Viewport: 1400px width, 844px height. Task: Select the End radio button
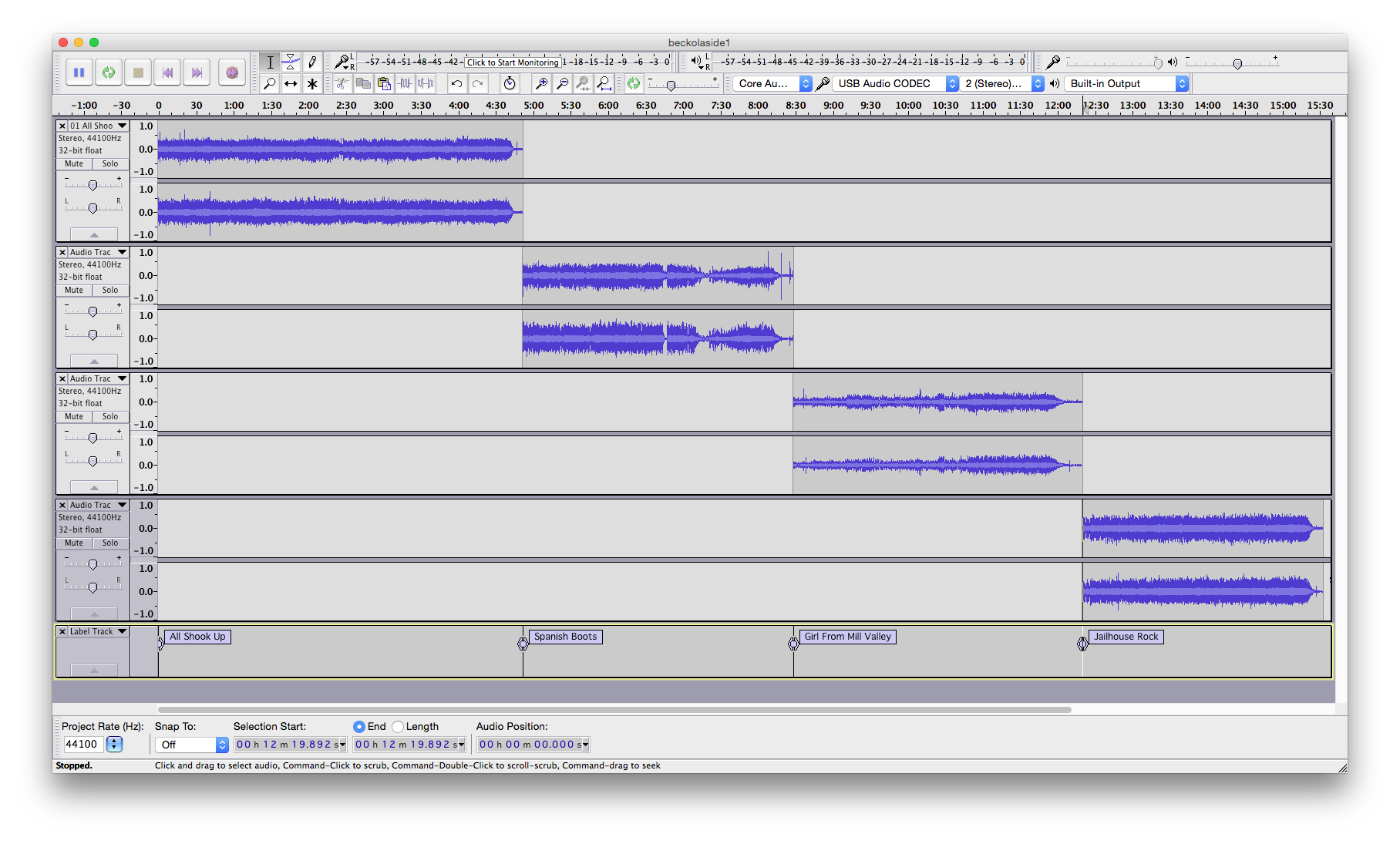coord(358,726)
